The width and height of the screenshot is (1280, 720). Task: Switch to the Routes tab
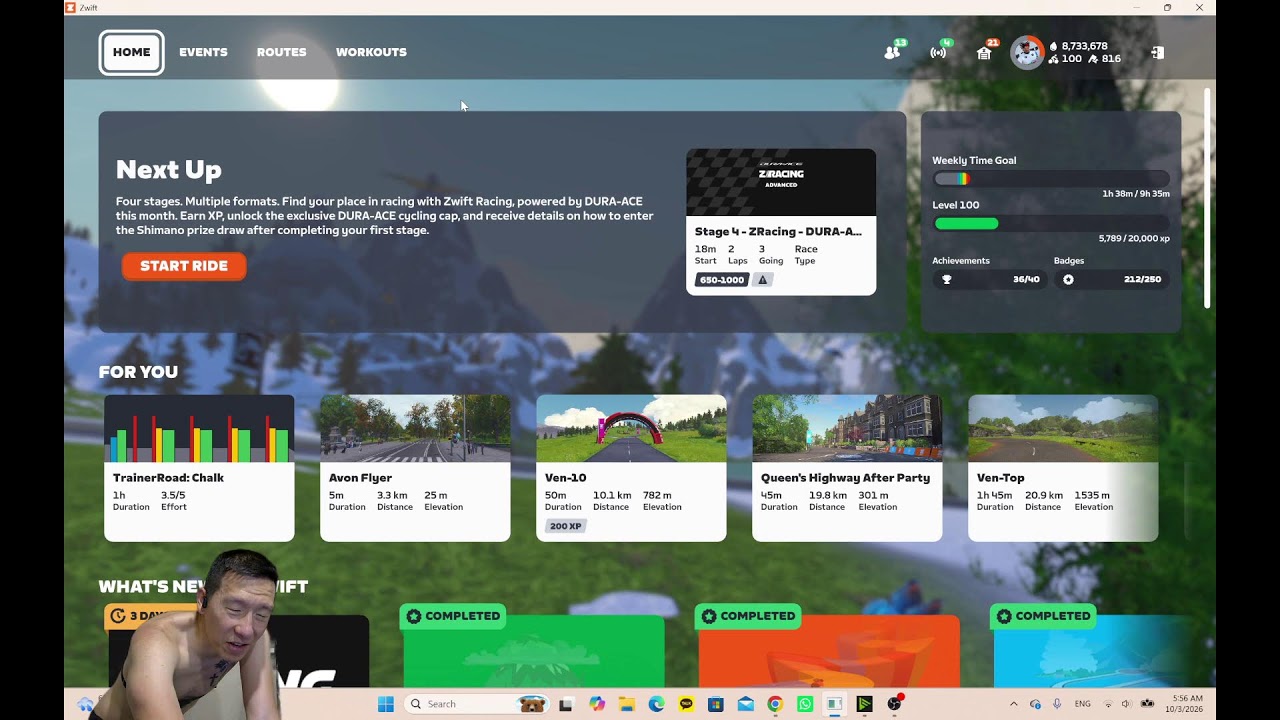tap(281, 52)
